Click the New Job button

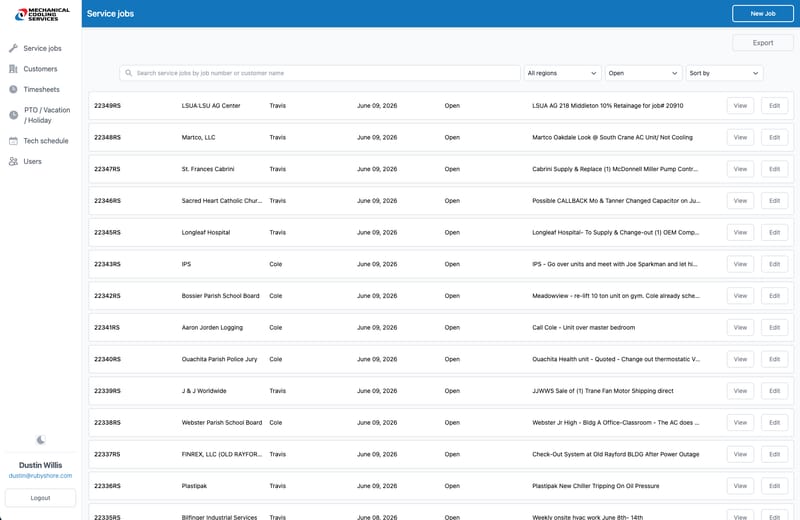pos(763,14)
